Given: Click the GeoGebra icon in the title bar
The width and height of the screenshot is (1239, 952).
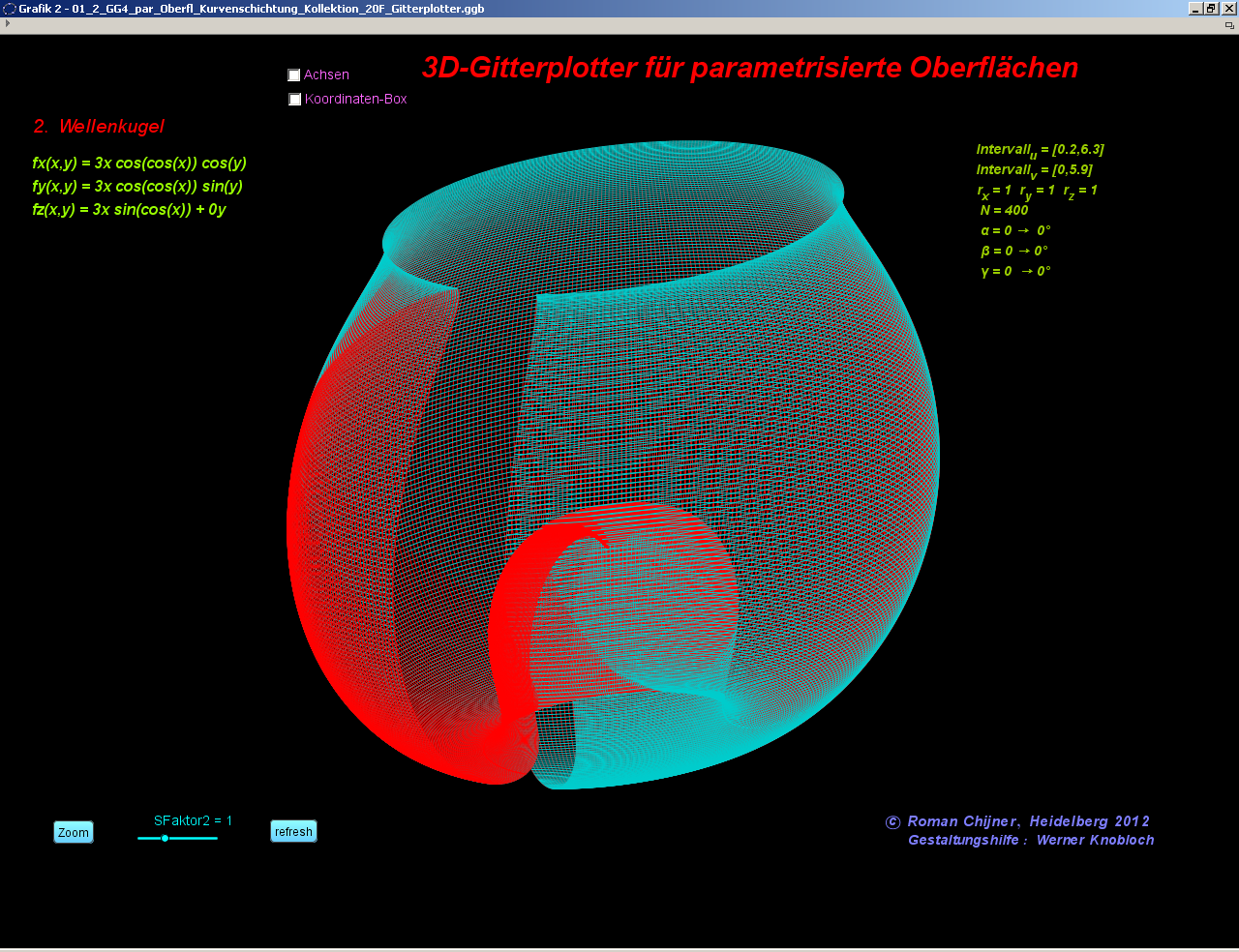Looking at the screenshot, I should (x=10, y=9).
